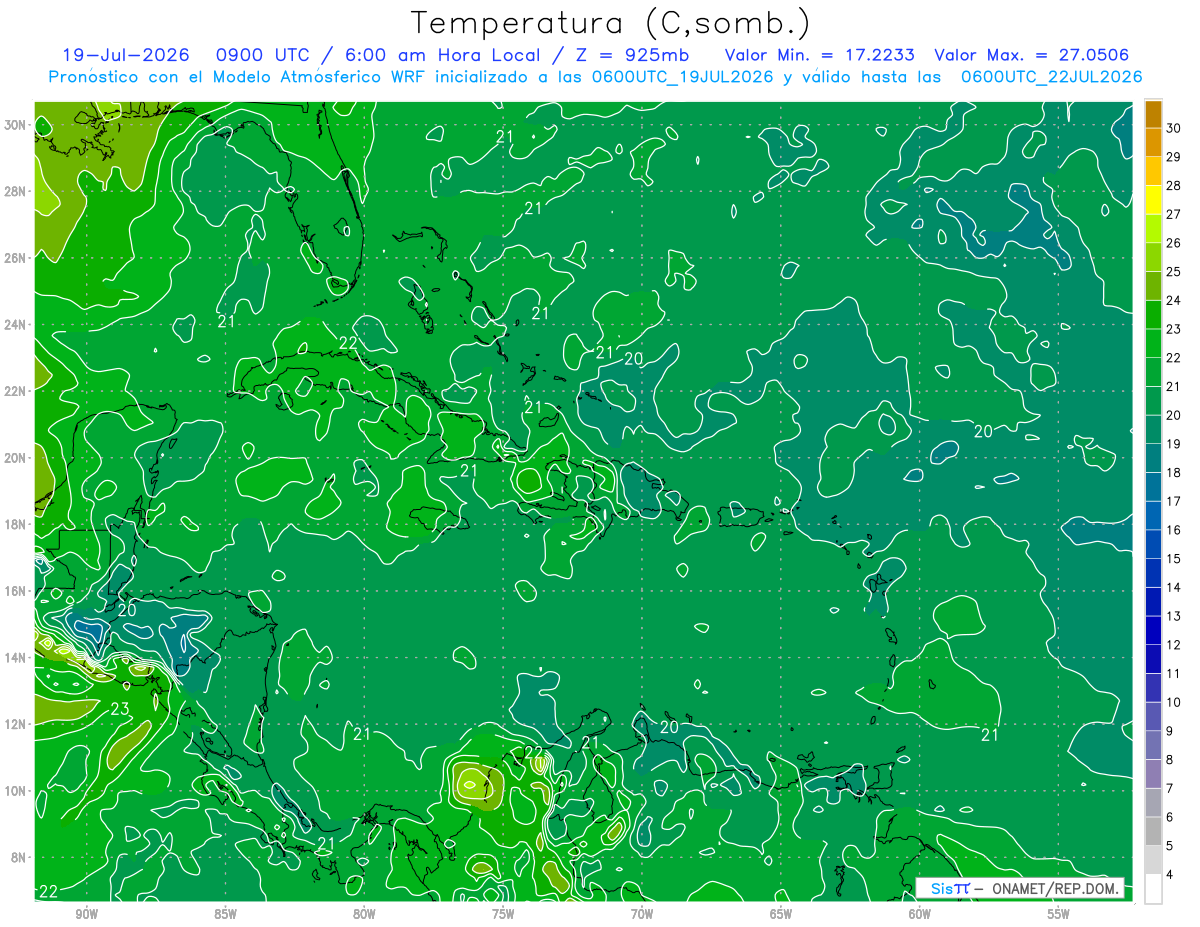Click the "17" label on the color scale
Image resolution: width=1200 pixels, height=927 pixels.
[x=1173, y=502]
